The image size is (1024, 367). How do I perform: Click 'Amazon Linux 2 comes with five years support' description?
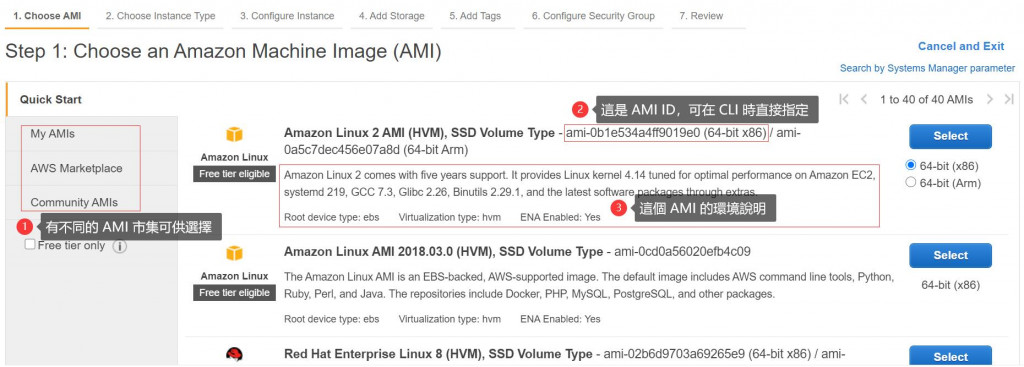coord(579,184)
